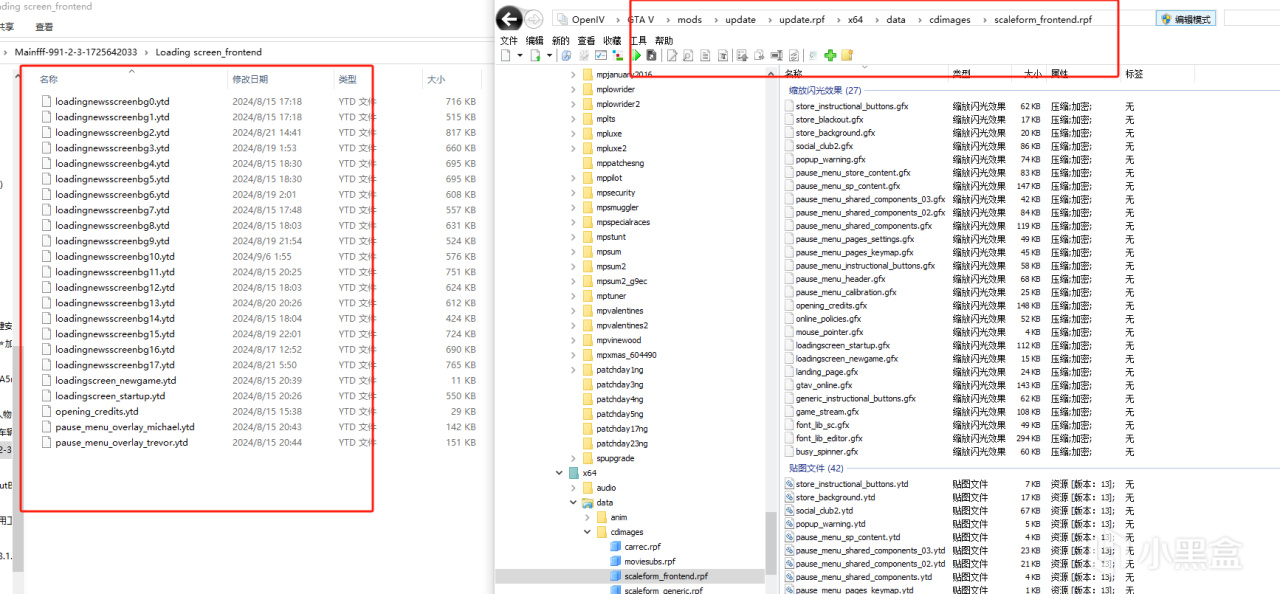Click the yellow new folder toolbar icon
This screenshot has width=1280, height=594.
pyautogui.click(x=847, y=55)
